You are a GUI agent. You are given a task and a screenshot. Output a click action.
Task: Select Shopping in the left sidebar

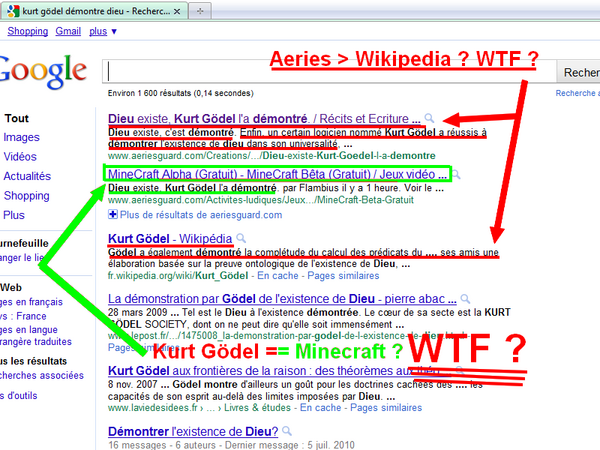(26, 196)
